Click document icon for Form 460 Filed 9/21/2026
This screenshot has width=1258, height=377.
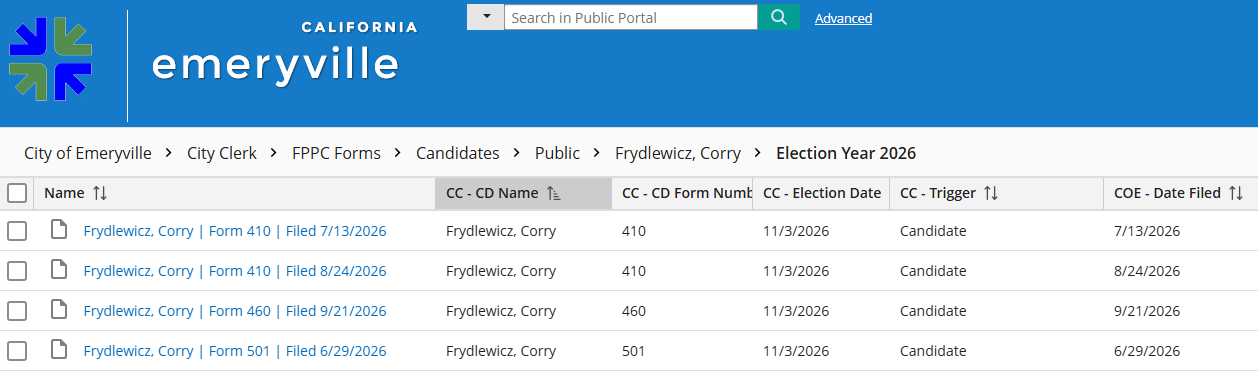pos(60,311)
